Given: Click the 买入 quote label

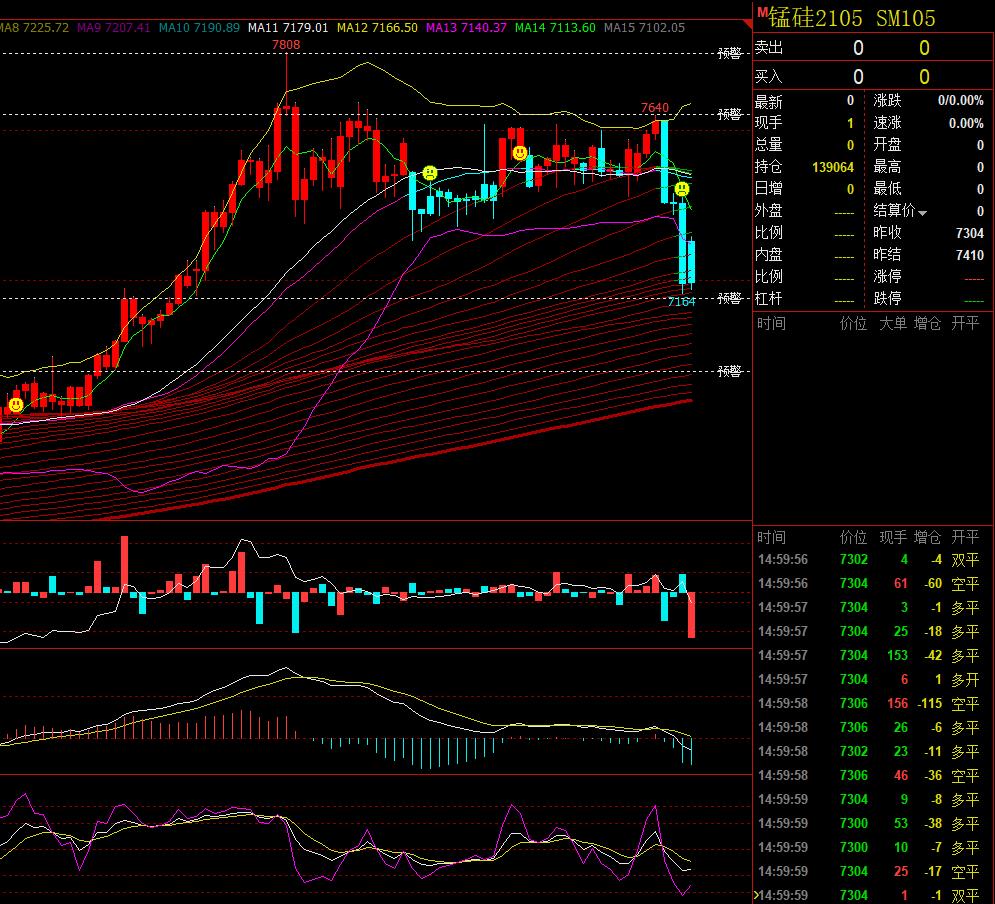Looking at the screenshot, I should click(768, 77).
